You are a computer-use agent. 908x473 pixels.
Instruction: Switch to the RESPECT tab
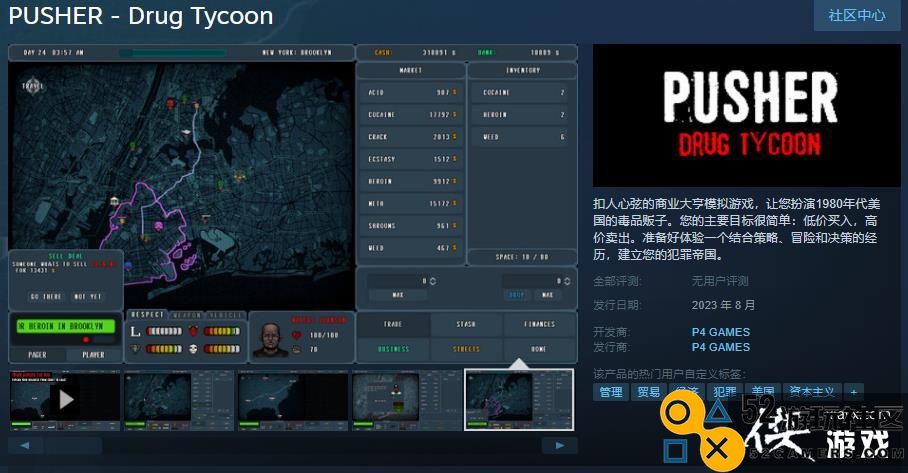pos(147,314)
